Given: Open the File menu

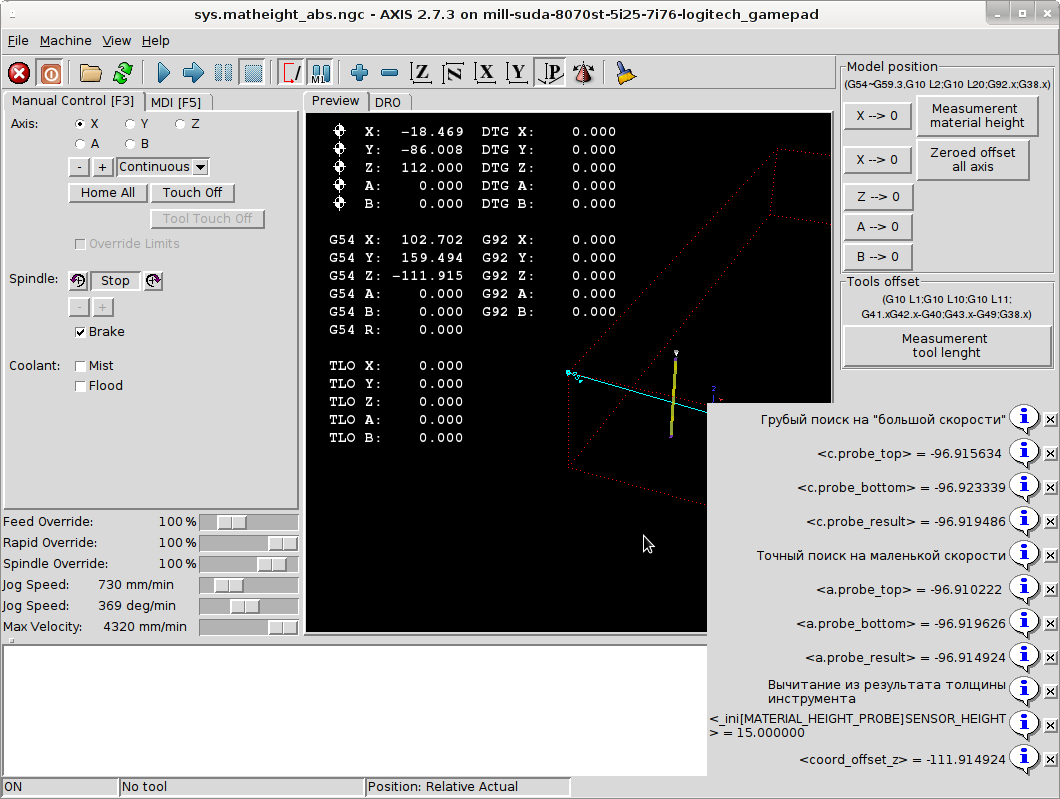Looking at the screenshot, I should coord(18,41).
